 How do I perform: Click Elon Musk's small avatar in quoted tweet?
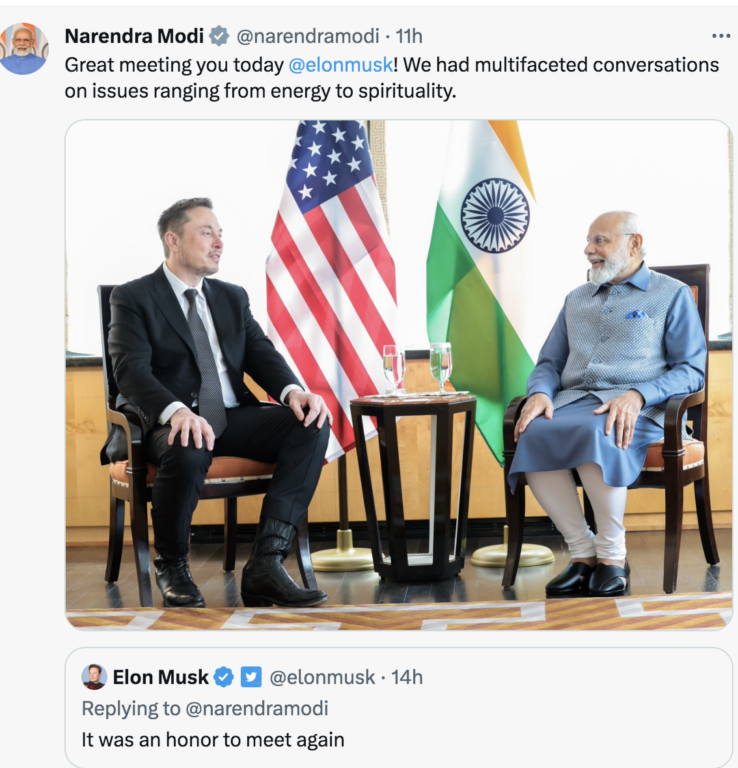click(x=94, y=677)
